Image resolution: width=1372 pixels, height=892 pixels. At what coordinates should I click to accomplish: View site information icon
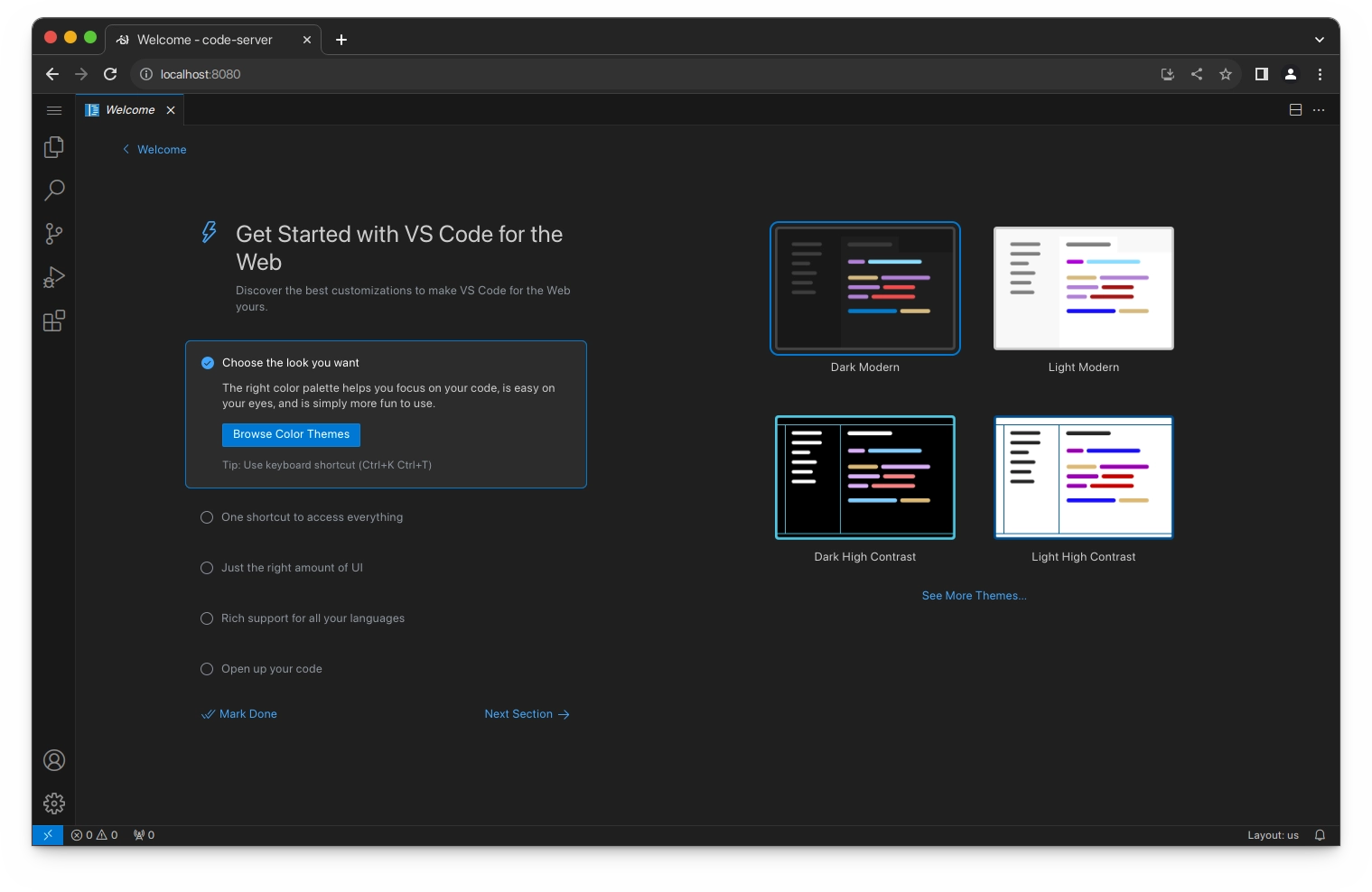(x=146, y=74)
